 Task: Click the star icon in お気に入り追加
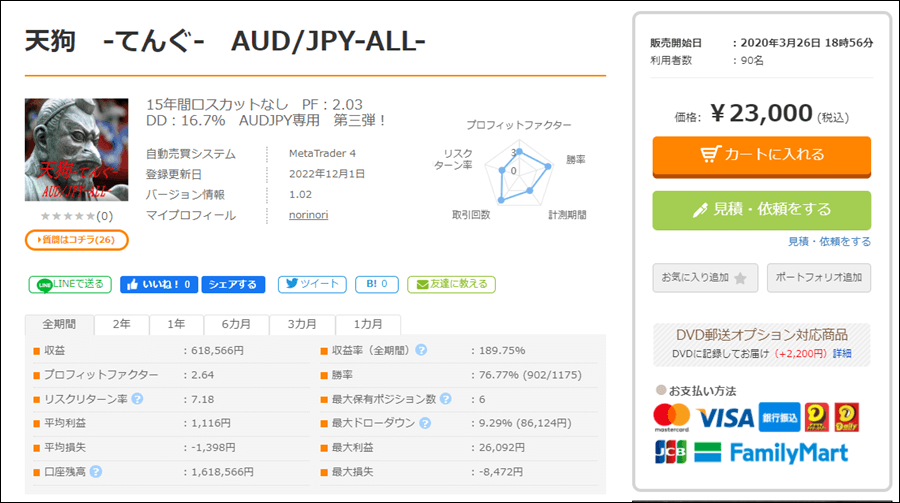click(x=740, y=278)
